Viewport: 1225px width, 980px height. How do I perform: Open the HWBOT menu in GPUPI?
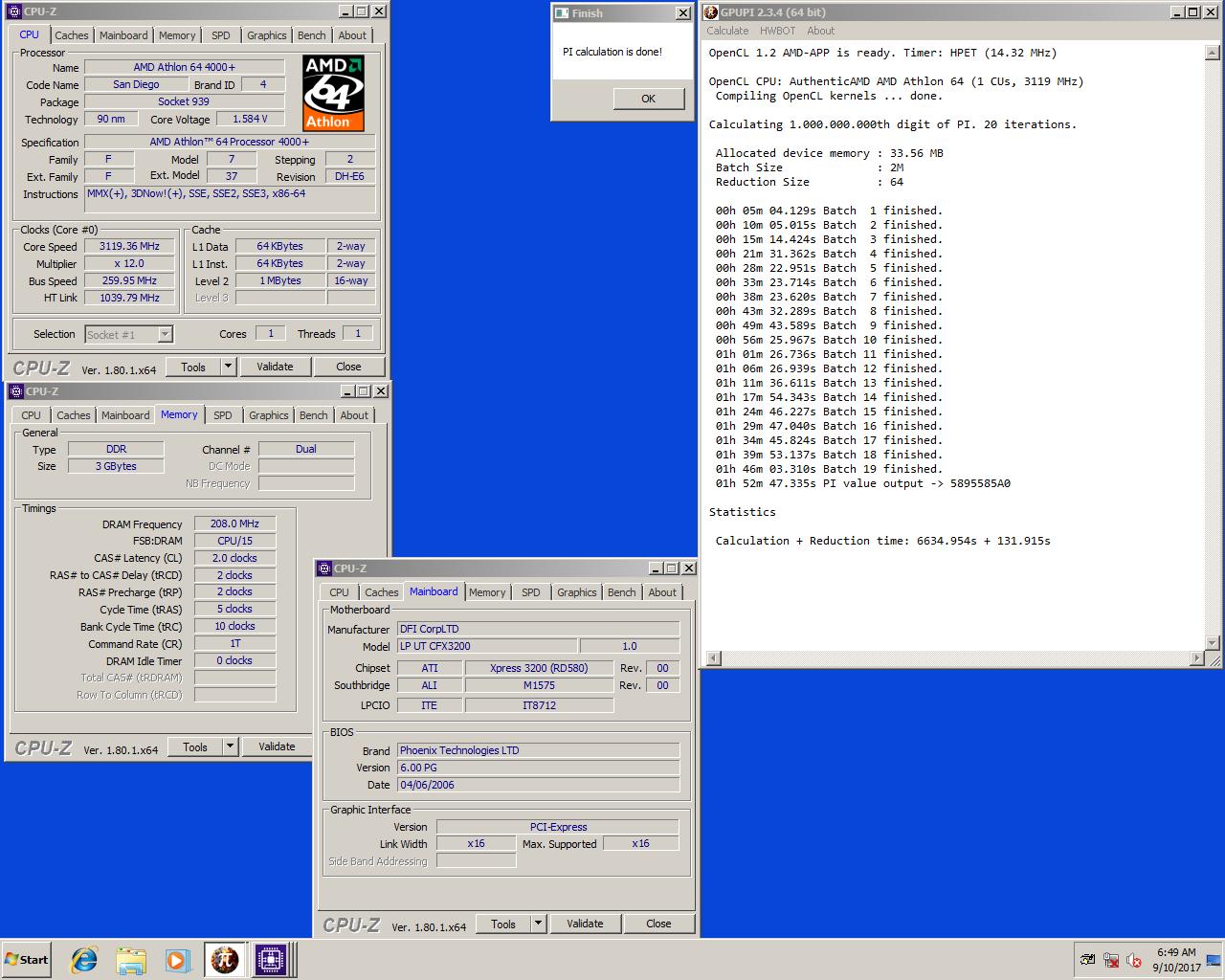click(x=777, y=31)
